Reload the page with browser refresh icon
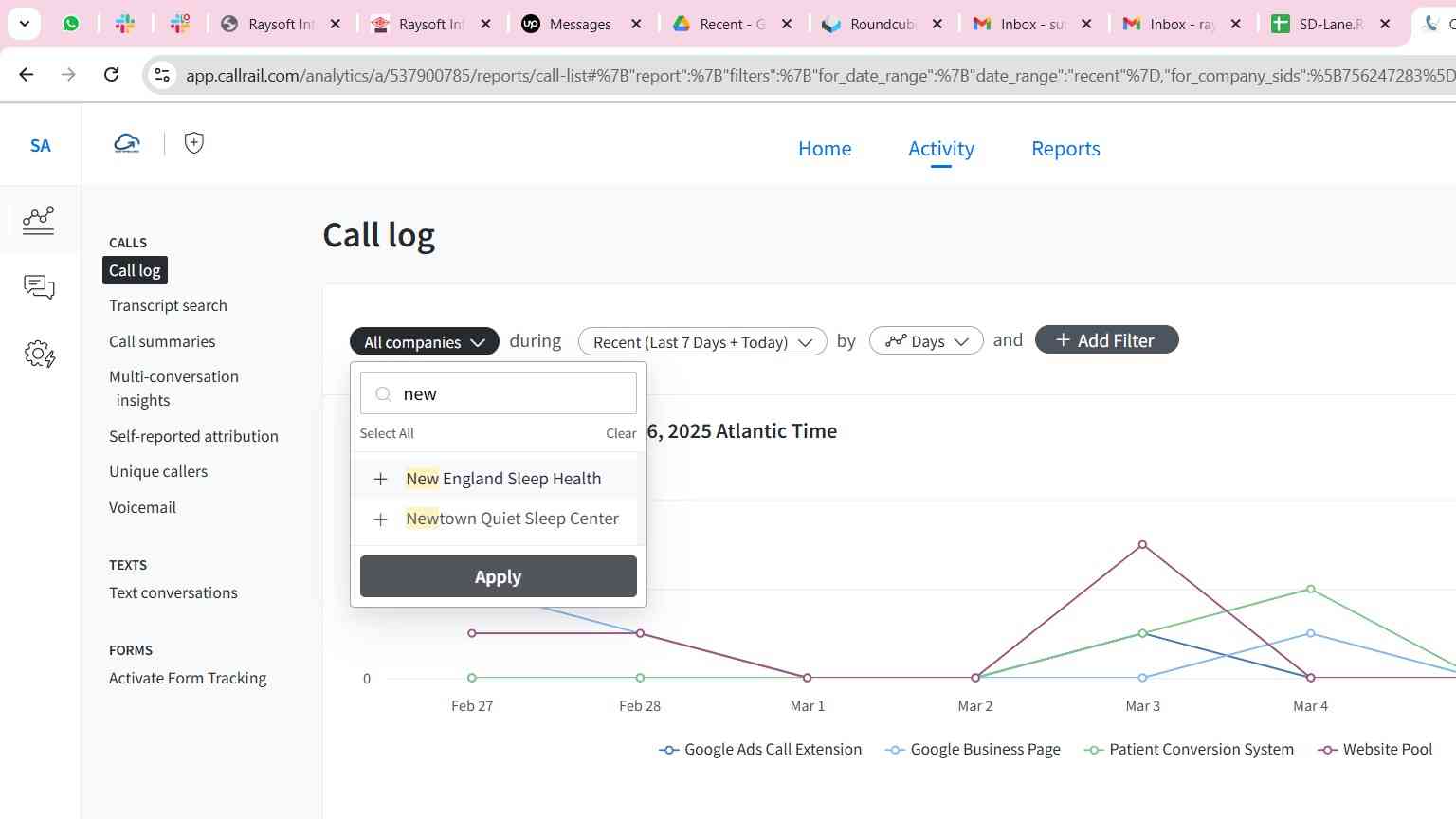 coord(111,74)
